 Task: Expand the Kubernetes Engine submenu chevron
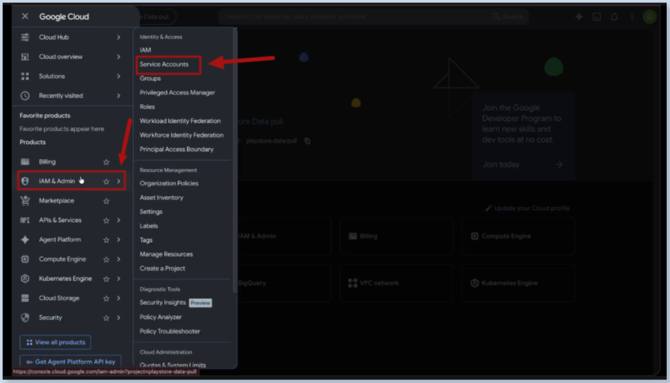tap(118, 279)
